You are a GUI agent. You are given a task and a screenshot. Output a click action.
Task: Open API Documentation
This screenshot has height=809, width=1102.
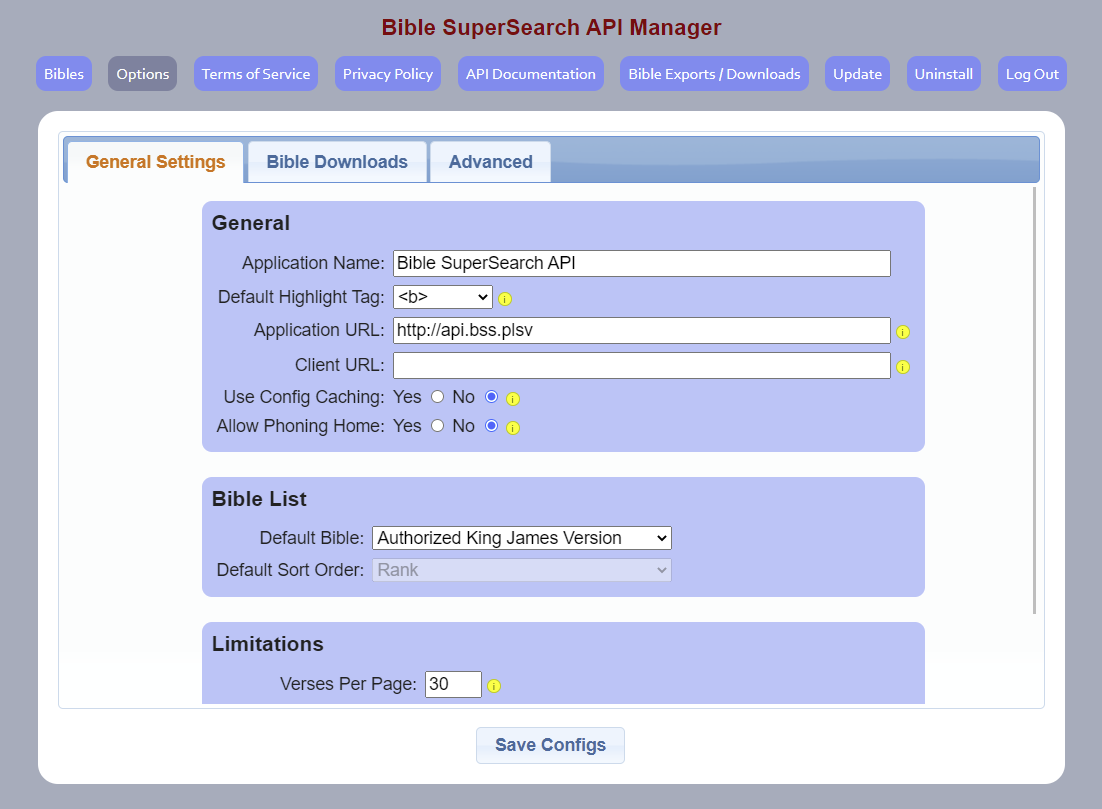[x=531, y=74]
